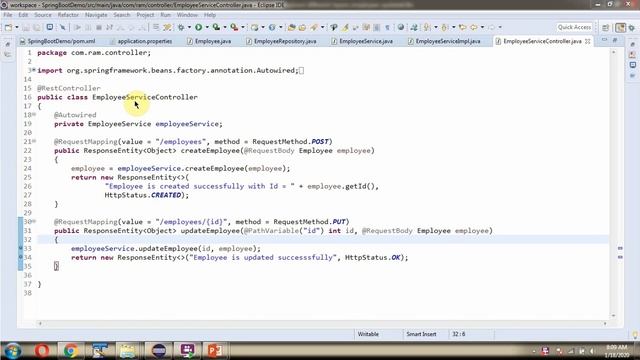Image resolution: width=640 pixels, height=360 pixels.
Task: Click the Smart Insert status field
Action: 422,334
